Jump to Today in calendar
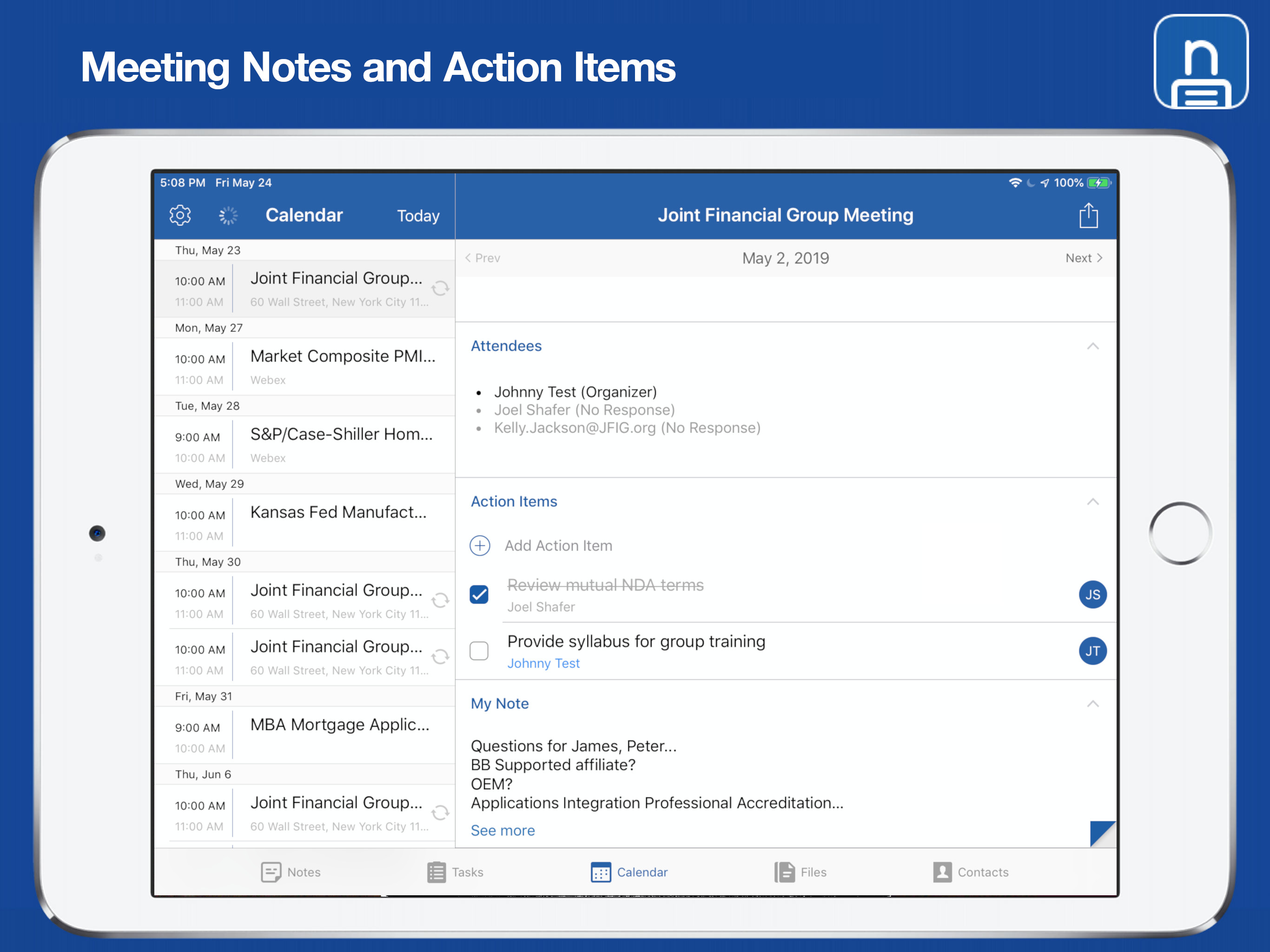The image size is (1270, 952). [x=418, y=216]
